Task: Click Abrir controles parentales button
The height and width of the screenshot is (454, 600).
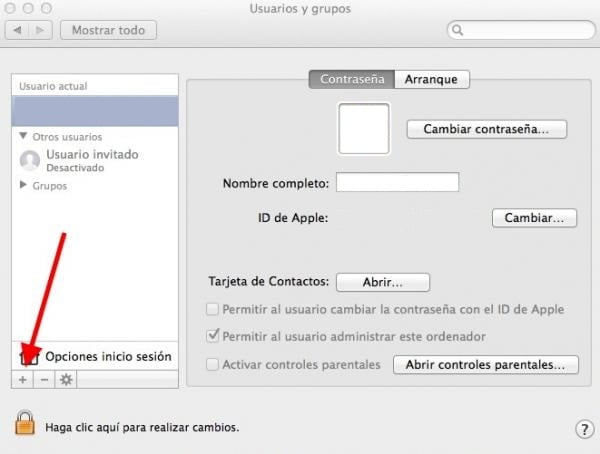Action: click(x=485, y=365)
